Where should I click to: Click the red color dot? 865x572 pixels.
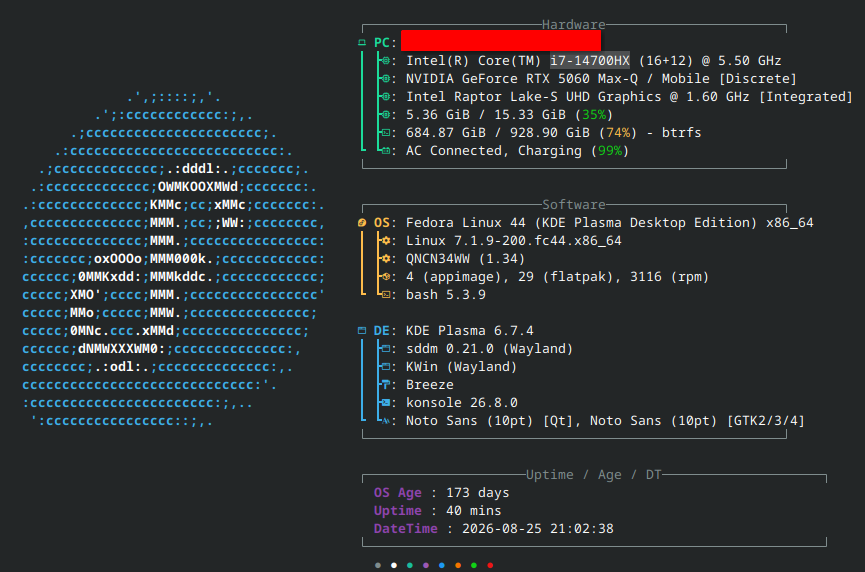tap(490, 565)
